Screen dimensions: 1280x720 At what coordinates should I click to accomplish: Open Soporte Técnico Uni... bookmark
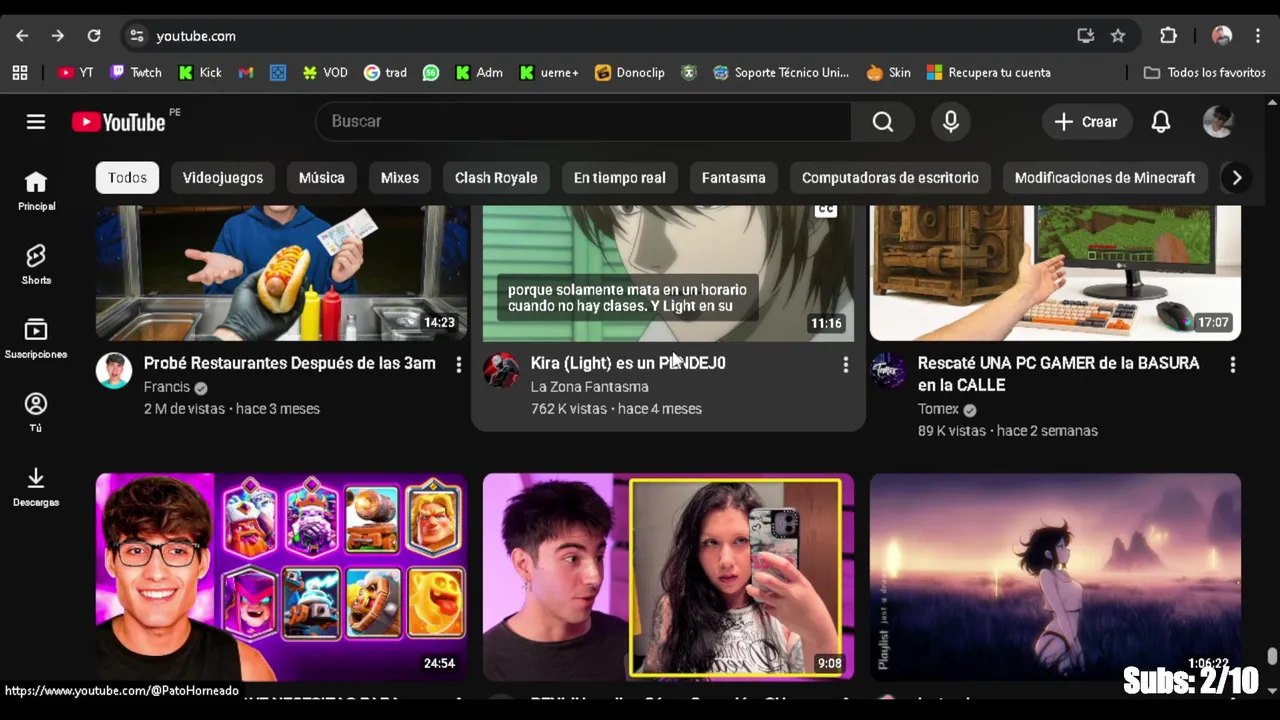coord(781,72)
